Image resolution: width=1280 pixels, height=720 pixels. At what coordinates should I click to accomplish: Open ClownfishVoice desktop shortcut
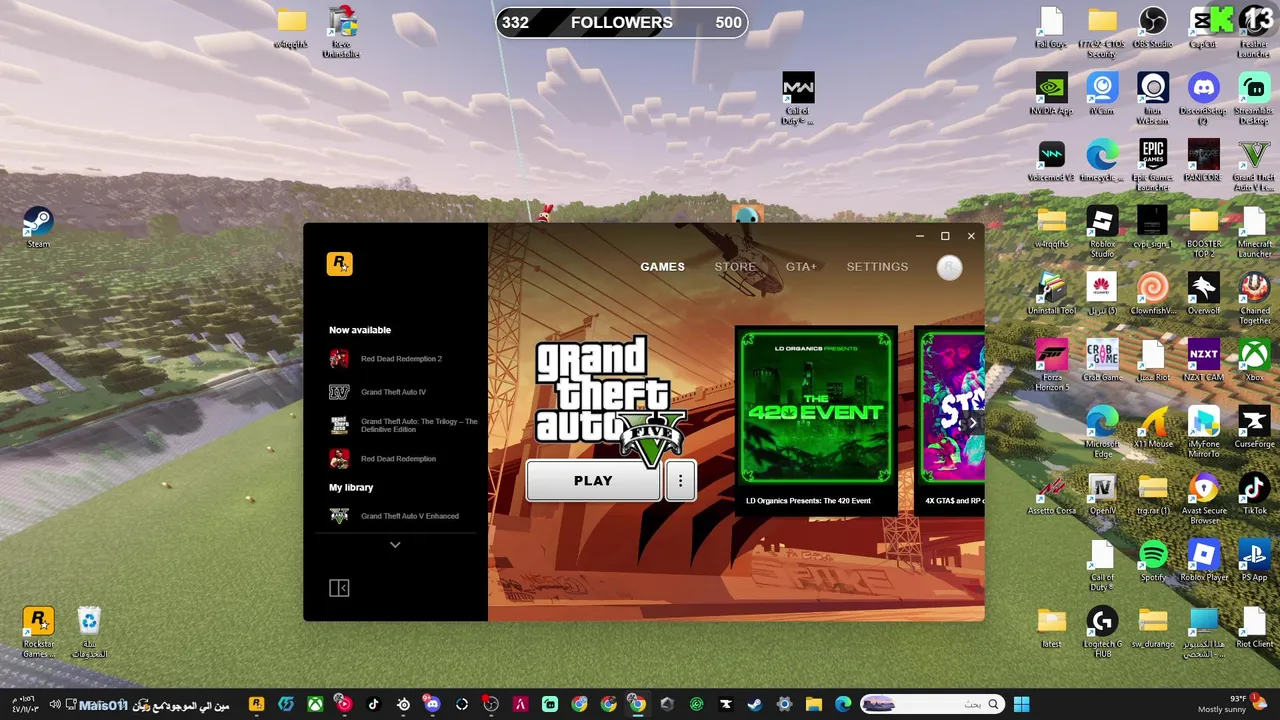click(x=1153, y=294)
